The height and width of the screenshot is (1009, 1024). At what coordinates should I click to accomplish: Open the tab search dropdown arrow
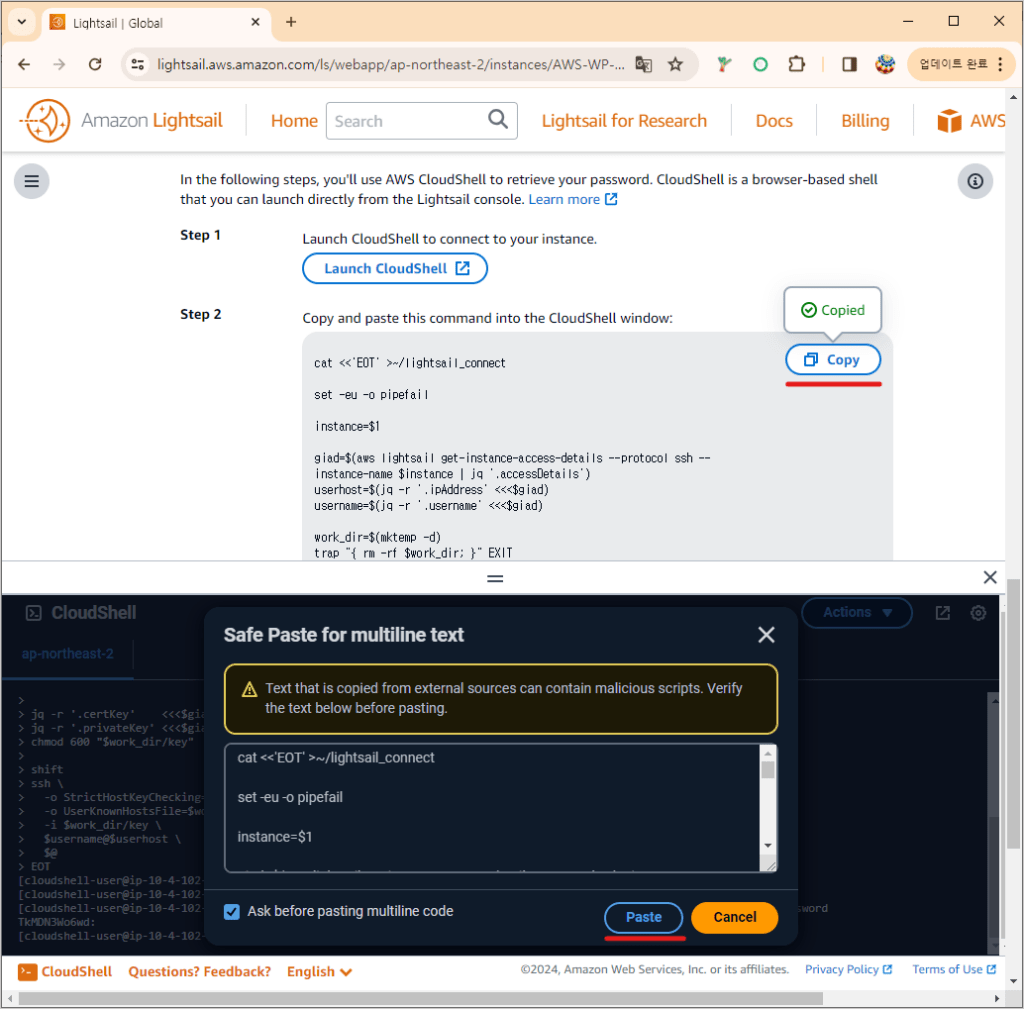pos(22,22)
